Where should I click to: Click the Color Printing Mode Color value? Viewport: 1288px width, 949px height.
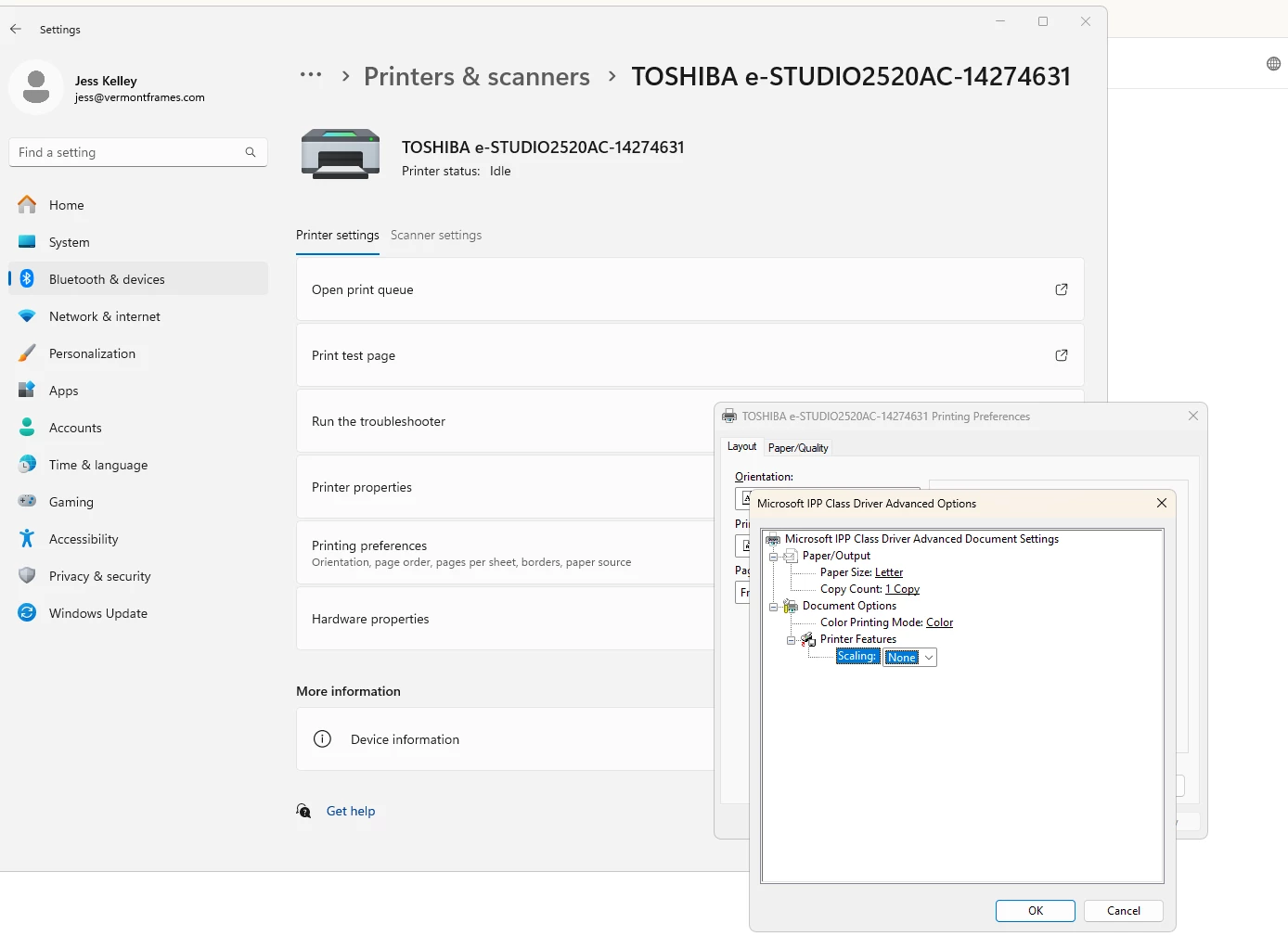pos(939,622)
